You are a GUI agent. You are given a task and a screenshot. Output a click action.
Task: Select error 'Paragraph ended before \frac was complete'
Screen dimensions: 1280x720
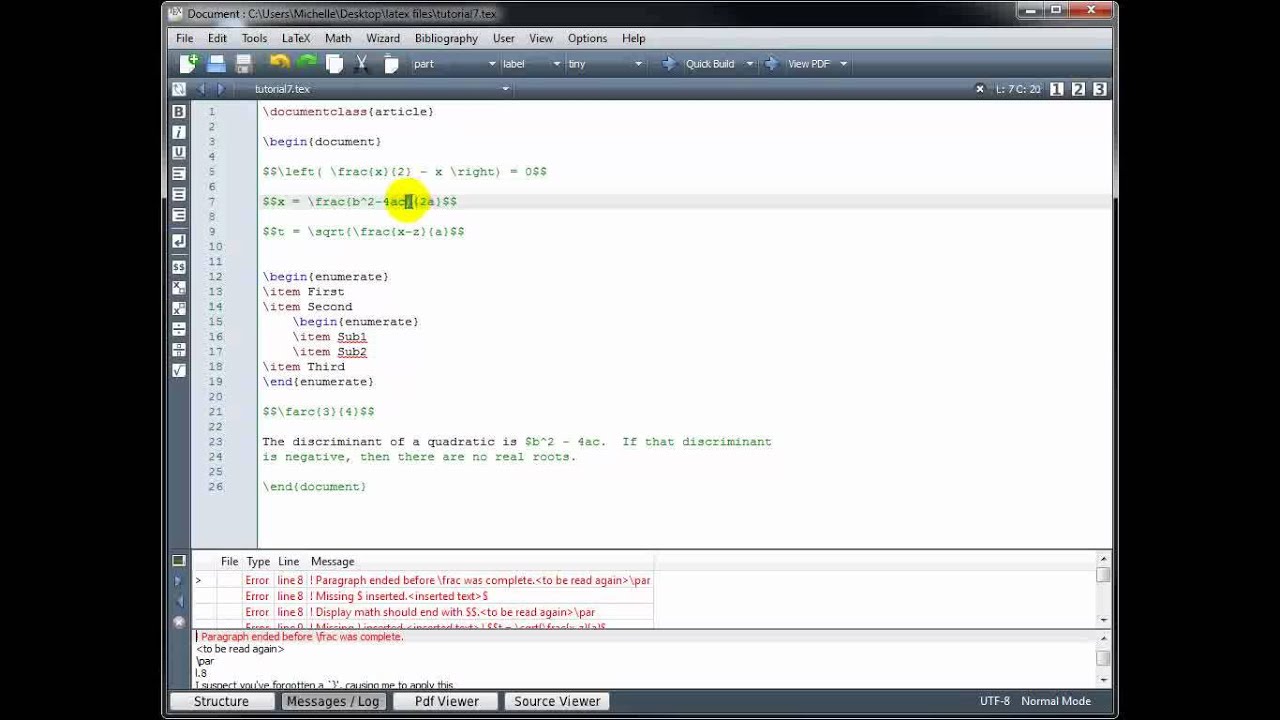point(423,580)
